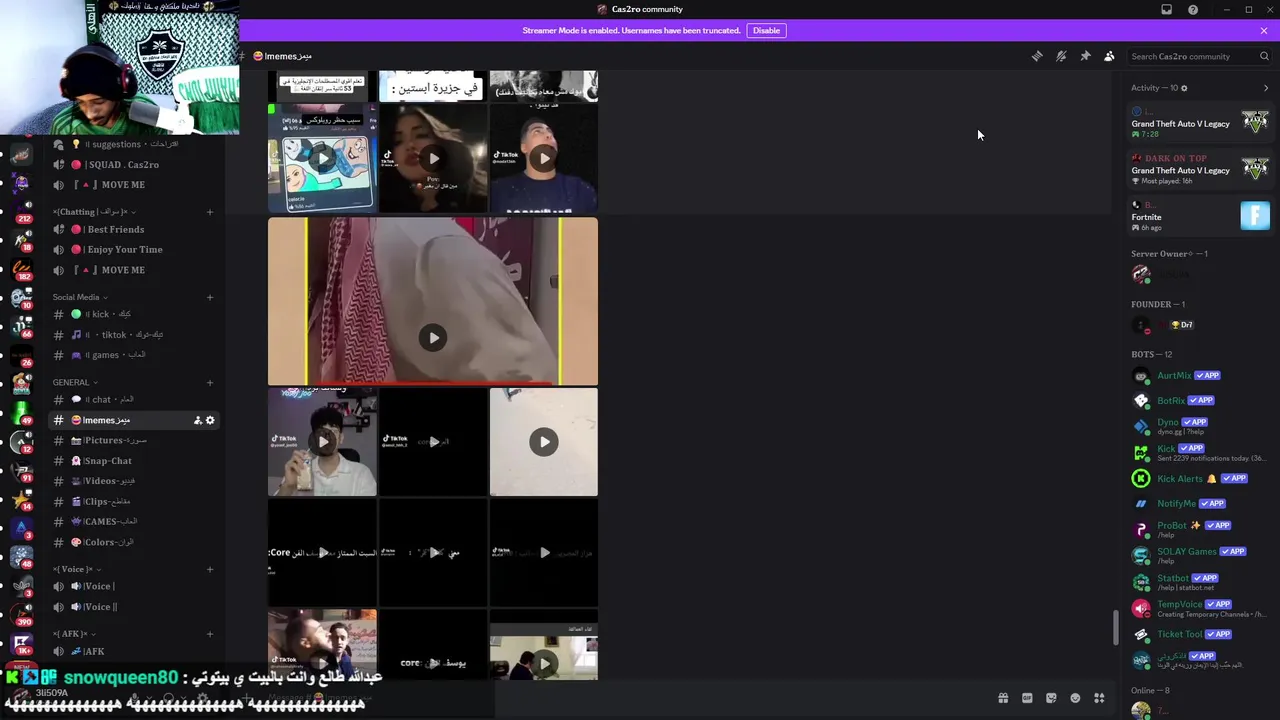Open DARK ON TOP activity card
Image resolution: width=1280 pixels, height=720 pixels.
click(x=1200, y=168)
